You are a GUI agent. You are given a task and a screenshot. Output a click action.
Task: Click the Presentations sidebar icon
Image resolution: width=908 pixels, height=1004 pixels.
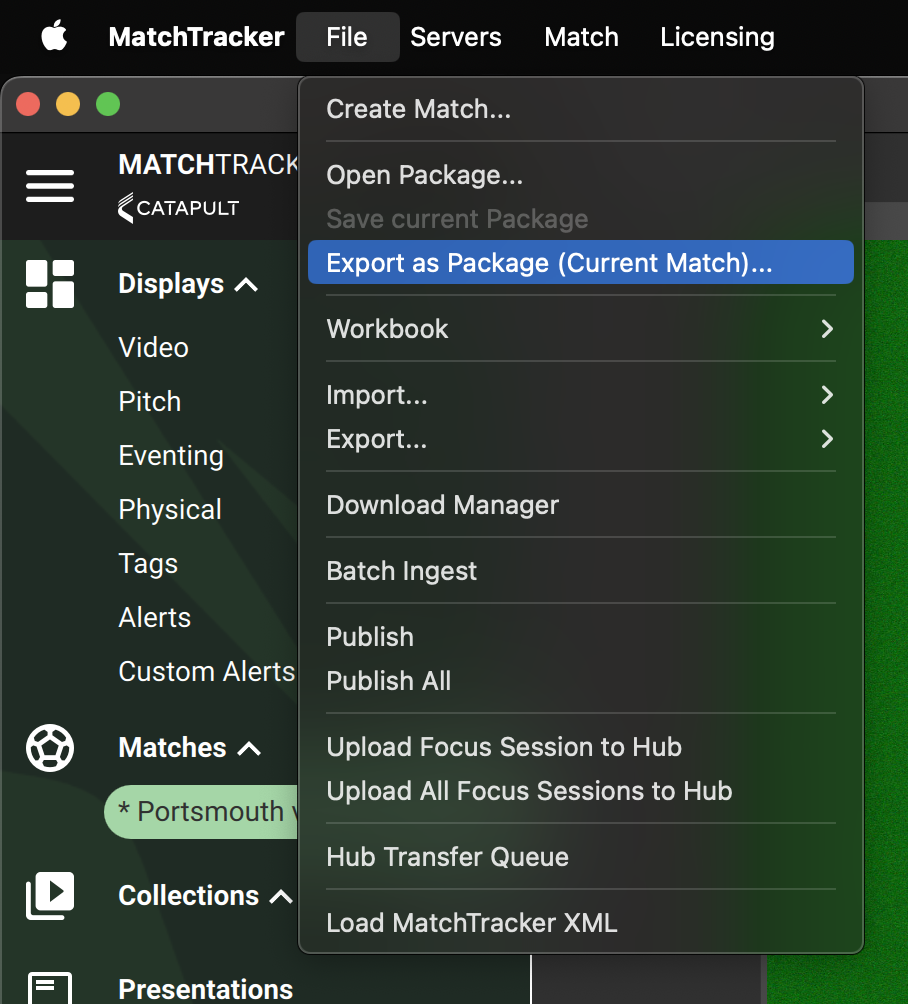[x=50, y=988]
